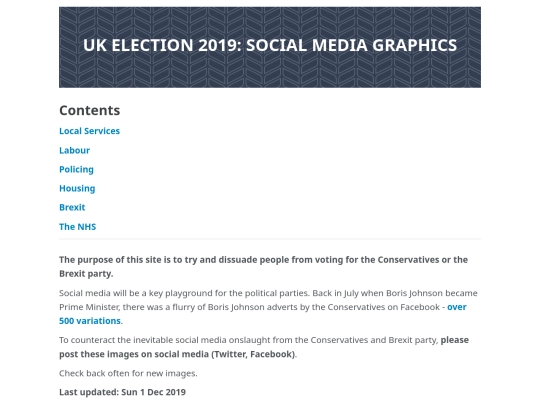Click the 'Prime Minister' words in paragraph
540x405 pixels.
tap(89, 307)
